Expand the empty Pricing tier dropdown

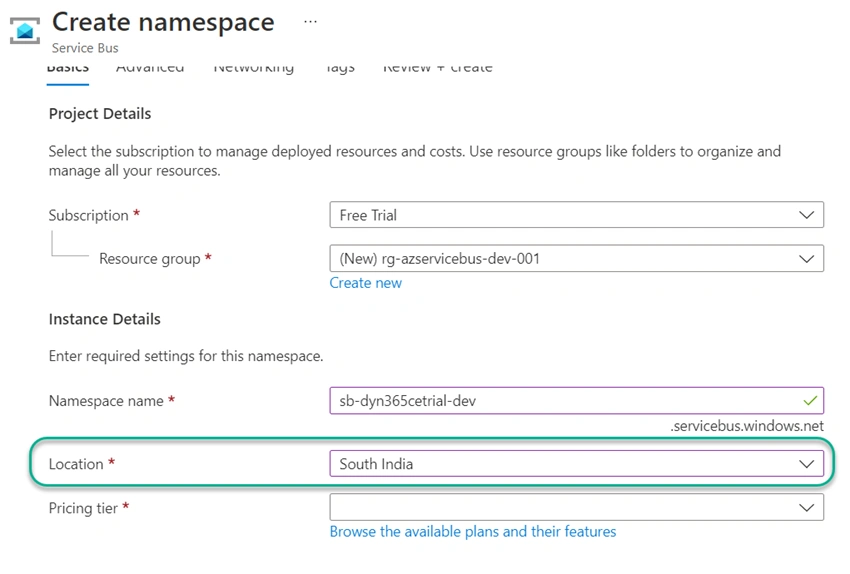(x=576, y=507)
